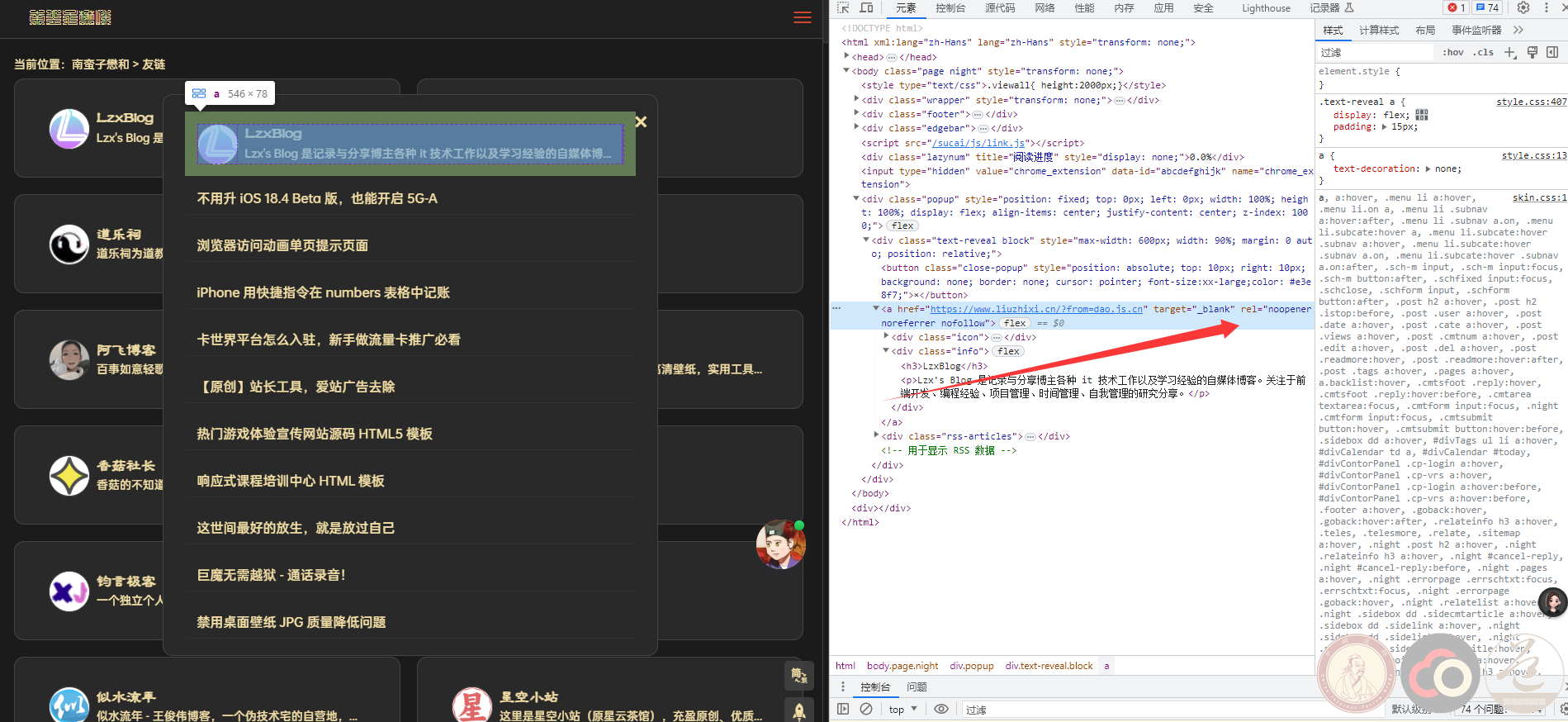The image size is (1568, 722).
Task: Switch to the Lighthouse tab
Action: (1266, 8)
